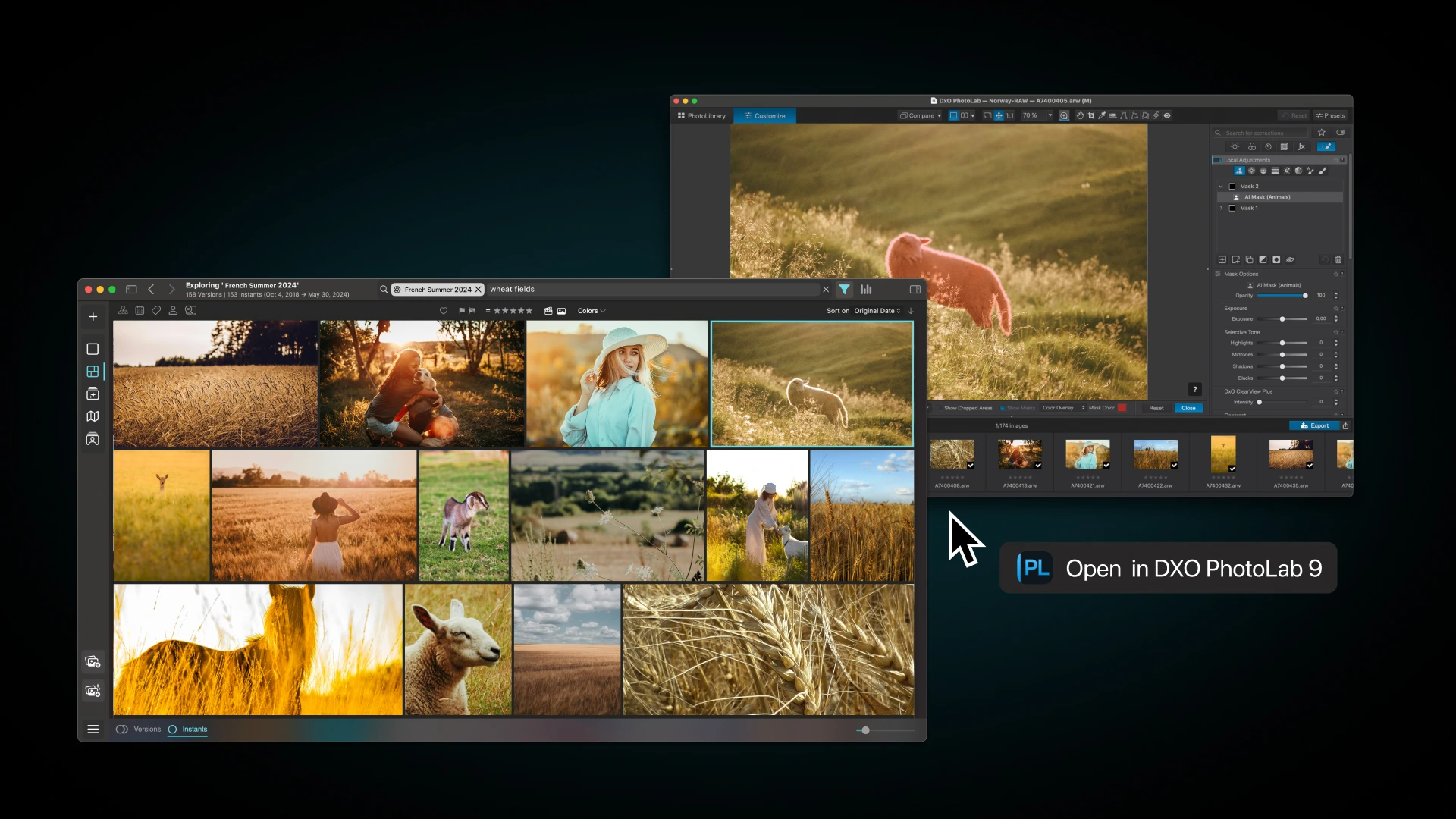Toggle the Mask 2 checkbox
Viewport: 1456px width, 819px height.
(x=1232, y=187)
